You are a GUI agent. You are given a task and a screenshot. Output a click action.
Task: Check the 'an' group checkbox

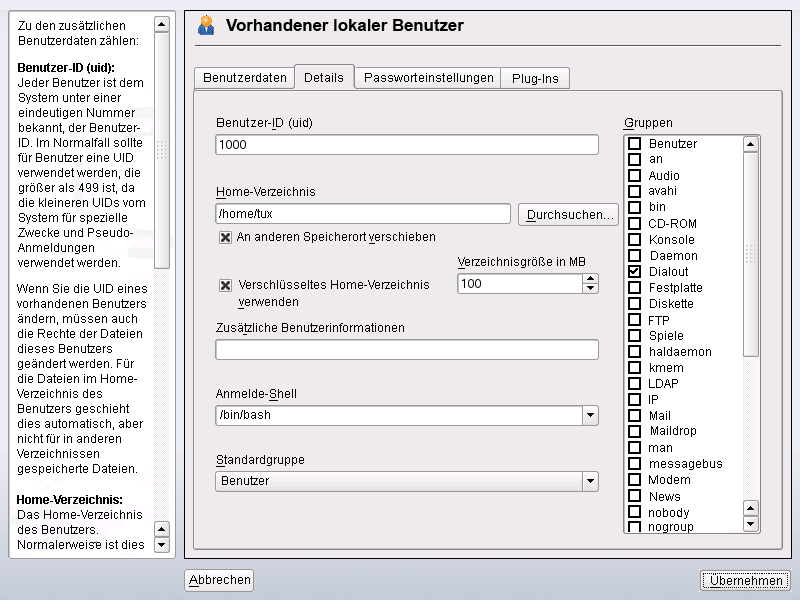point(634,159)
